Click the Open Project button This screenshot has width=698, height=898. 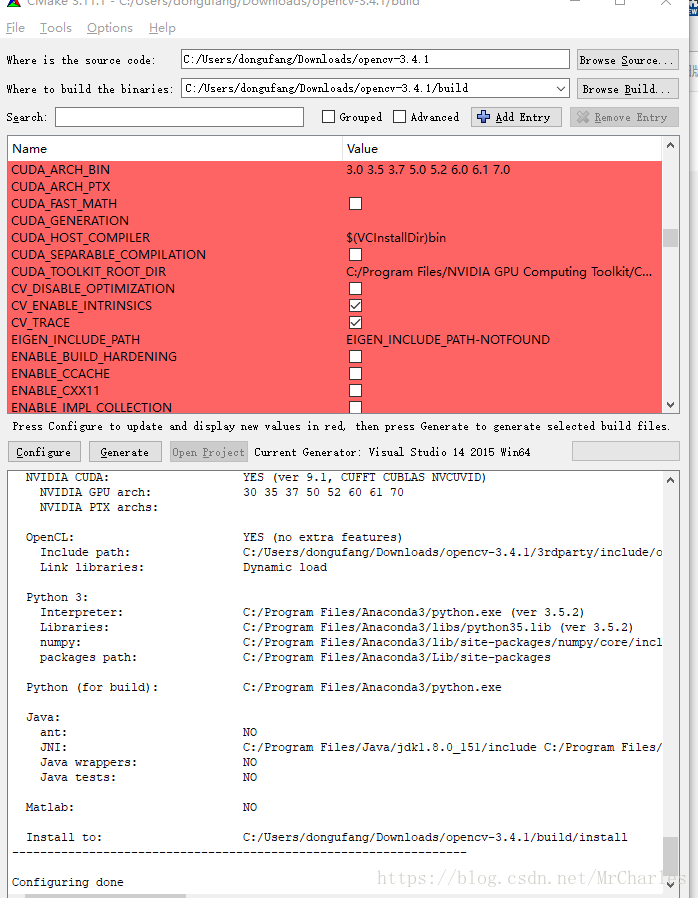tap(208, 452)
